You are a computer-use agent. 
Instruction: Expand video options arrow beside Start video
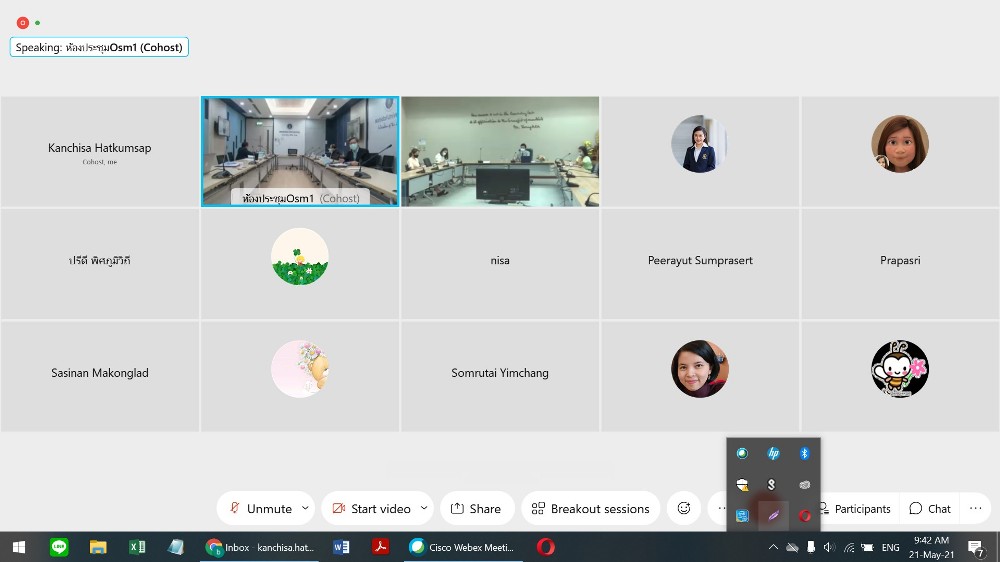424,508
